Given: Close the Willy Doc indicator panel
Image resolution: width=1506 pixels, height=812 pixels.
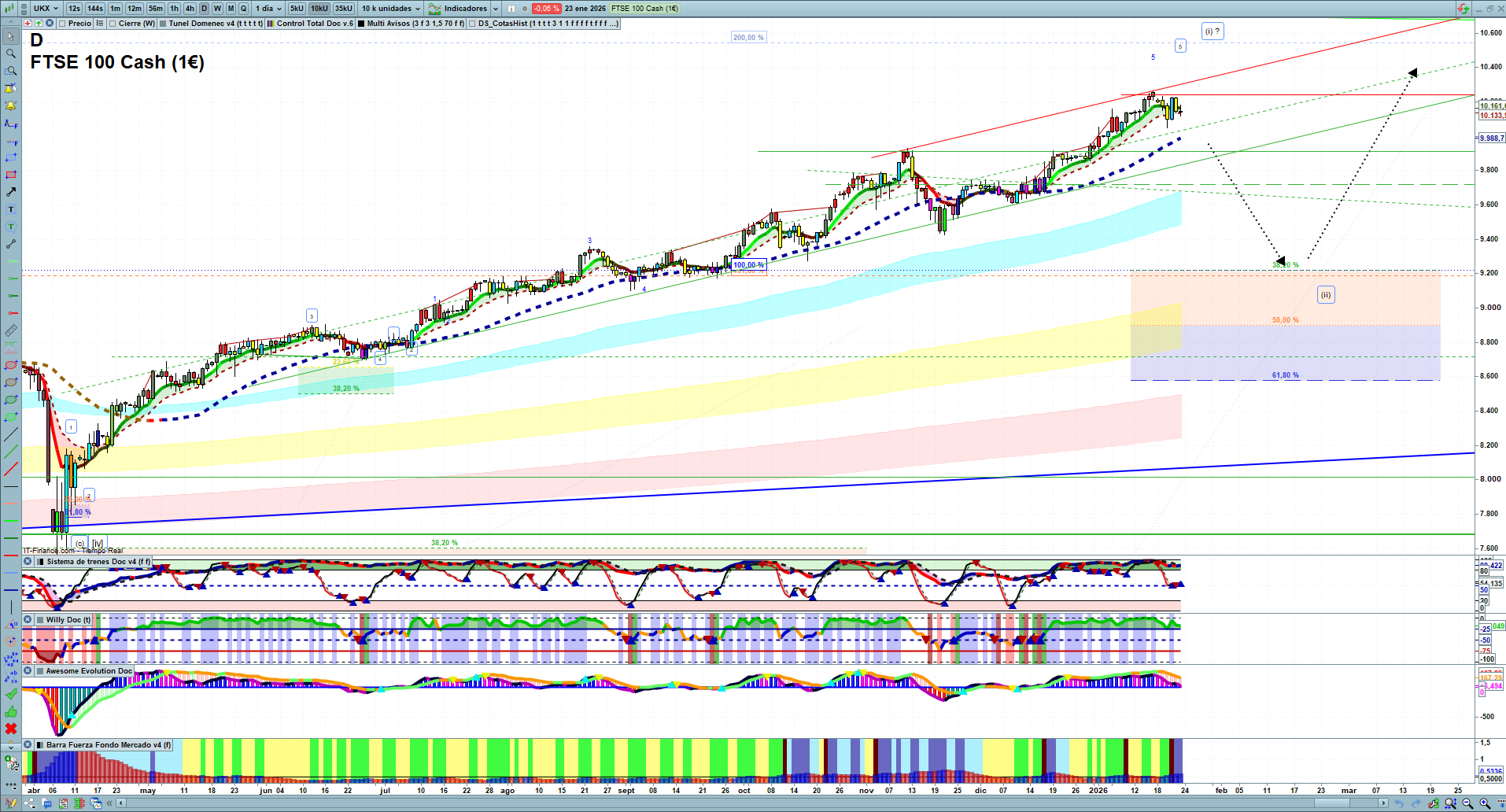Looking at the screenshot, I should tap(28, 620).
